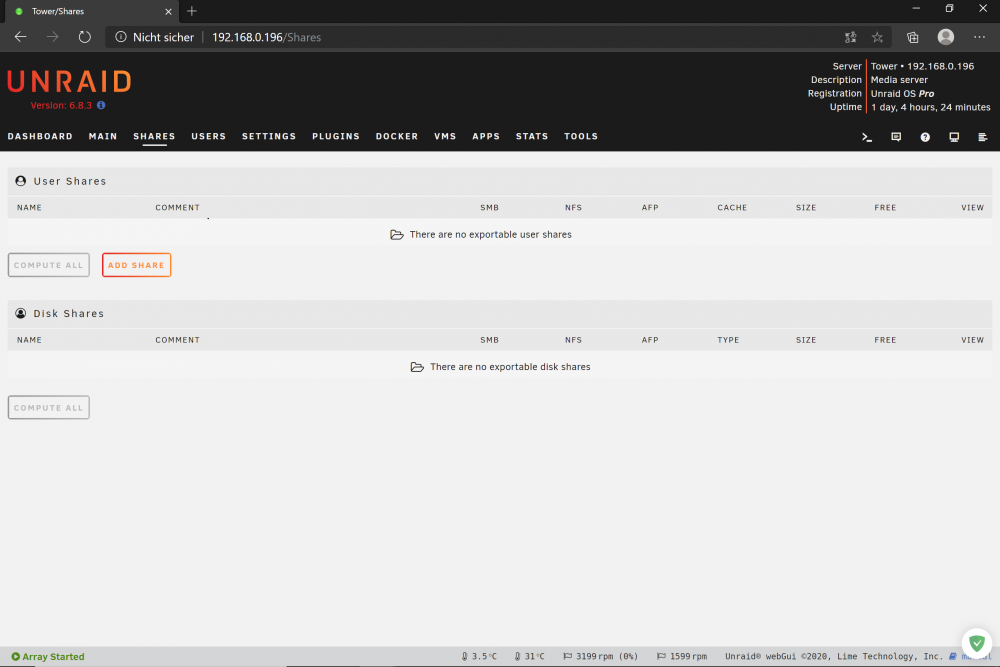Image resolution: width=1000 pixels, height=667 pixels.
Task: Click Compute All under Disk Shares
Action: (x=48, y=407)
